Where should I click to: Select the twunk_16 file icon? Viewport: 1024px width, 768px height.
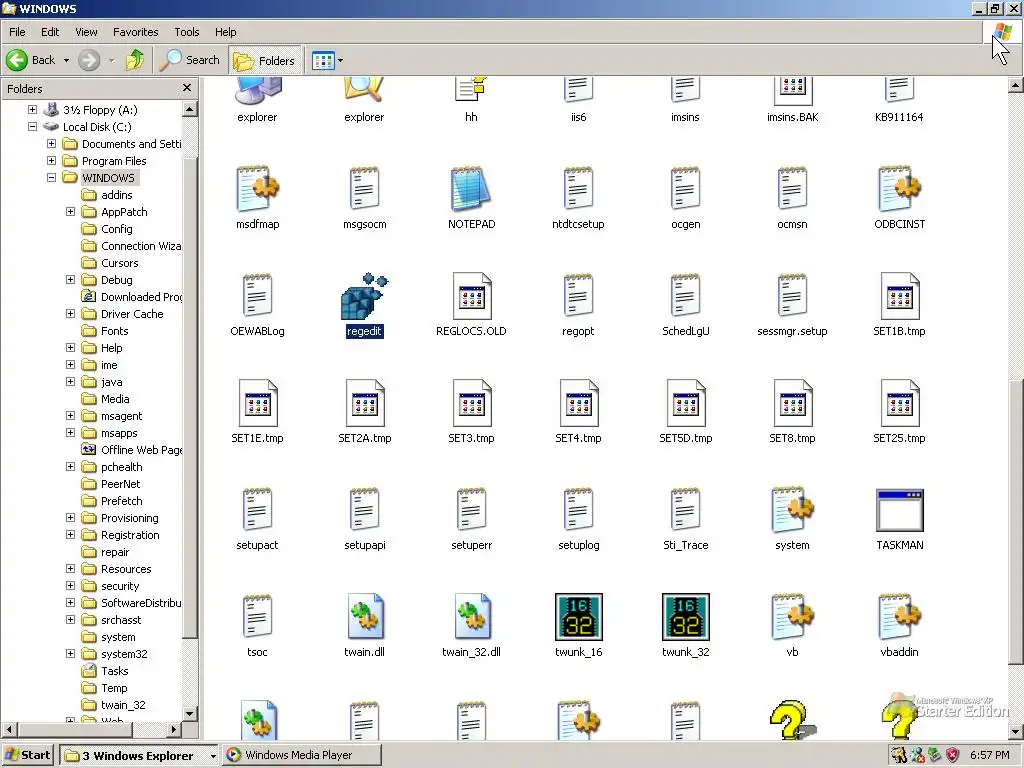point(579,616)
